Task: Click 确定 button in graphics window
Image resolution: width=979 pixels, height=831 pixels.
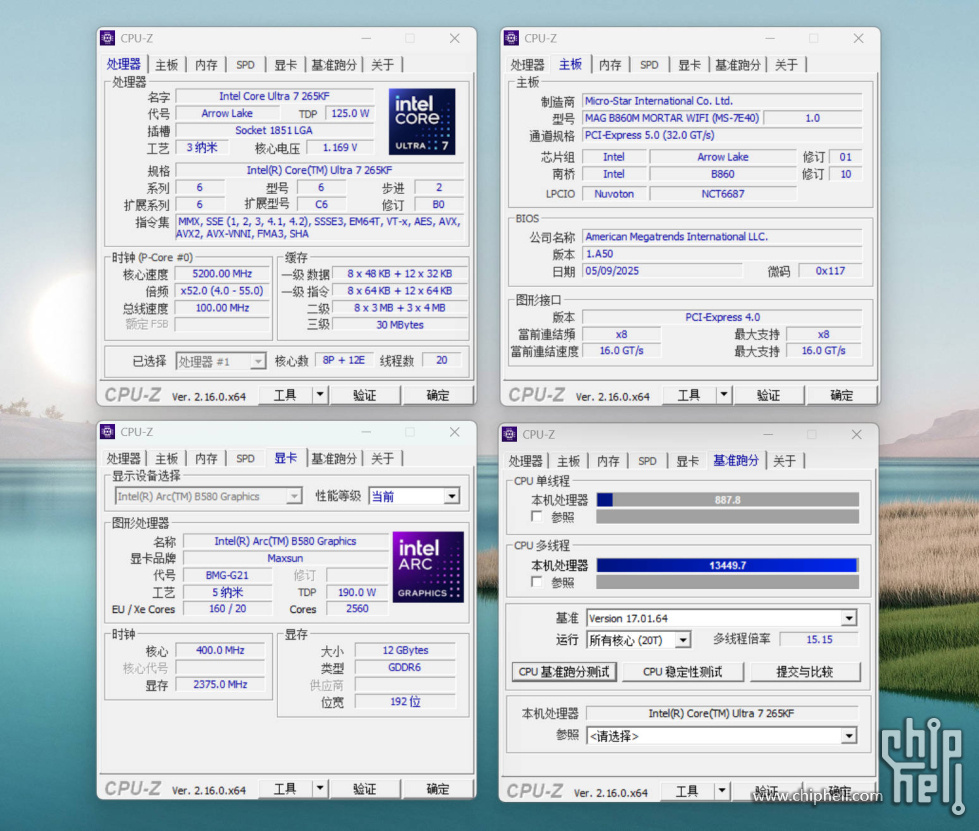Action: [438, 789]
